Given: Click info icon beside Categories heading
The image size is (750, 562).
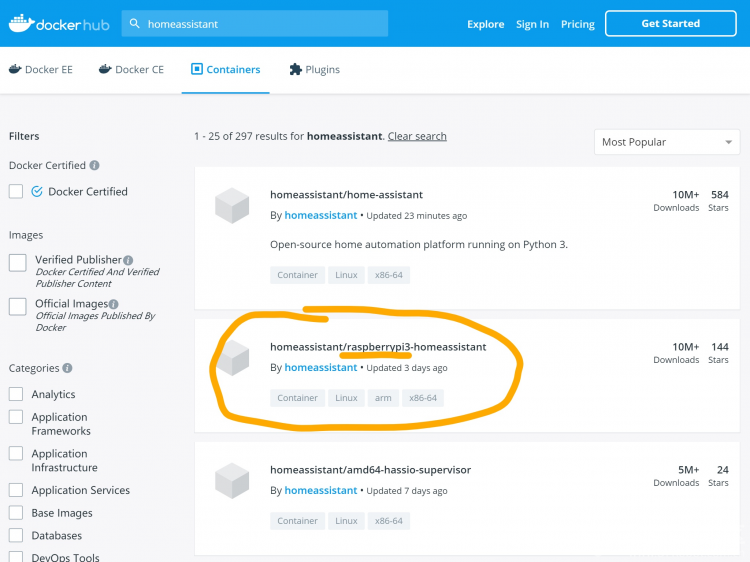Looking at the screenshot, I should (67, 368).
